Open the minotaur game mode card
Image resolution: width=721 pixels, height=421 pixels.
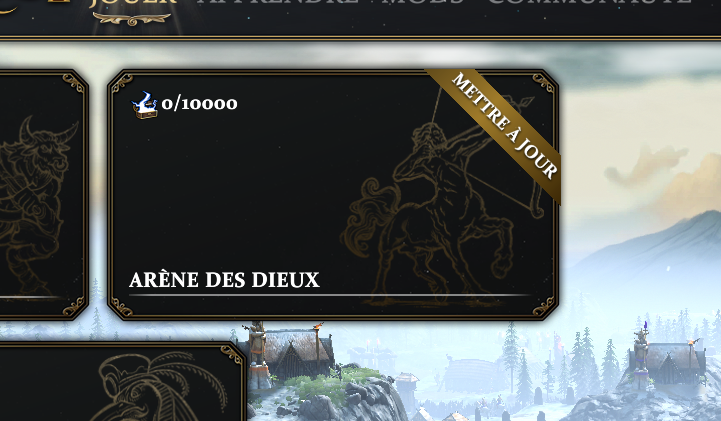(43, 194)
